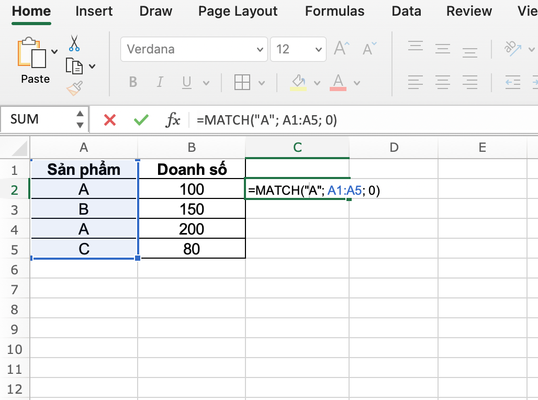This screenshot has height=400, width=538.
Task: Click cell A5 containing C
Action: tap(84, 249)
